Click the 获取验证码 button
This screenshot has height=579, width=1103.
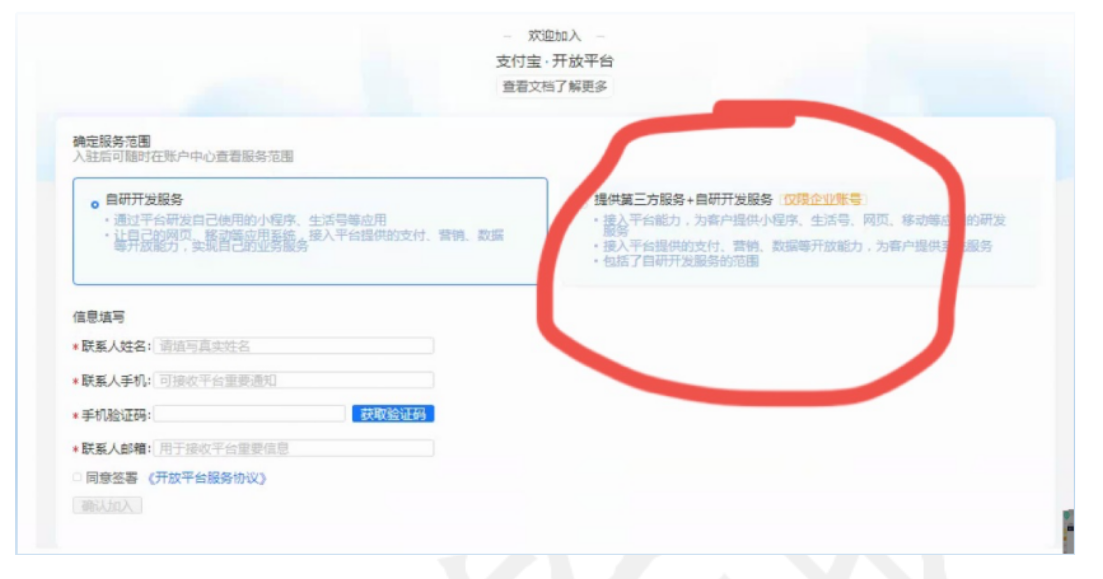pyautogui.click(x=393, y=414)
